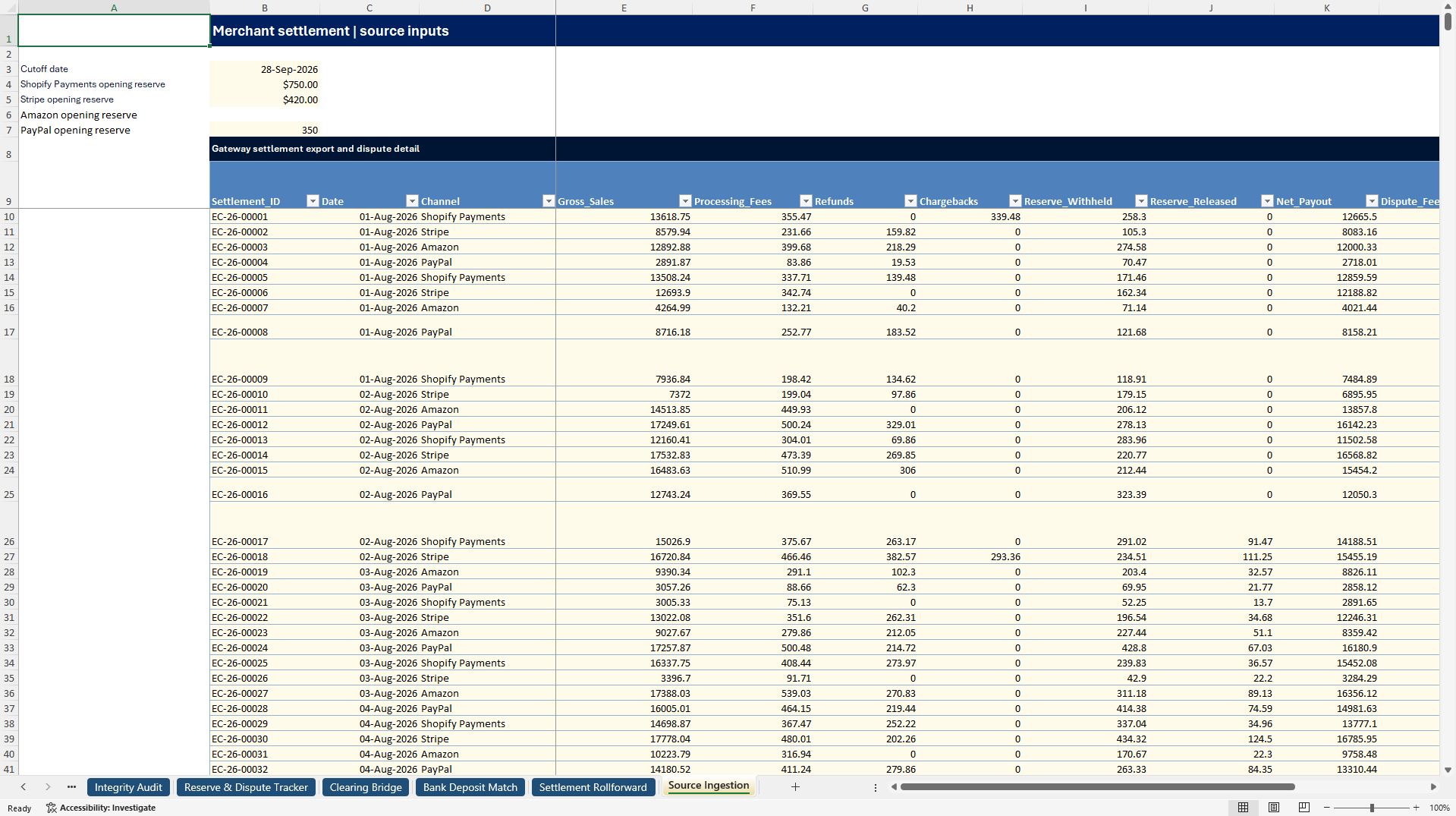Open Processing_Fees column filter dropdown
1456x816 pixels.
(x=806, y=201)
